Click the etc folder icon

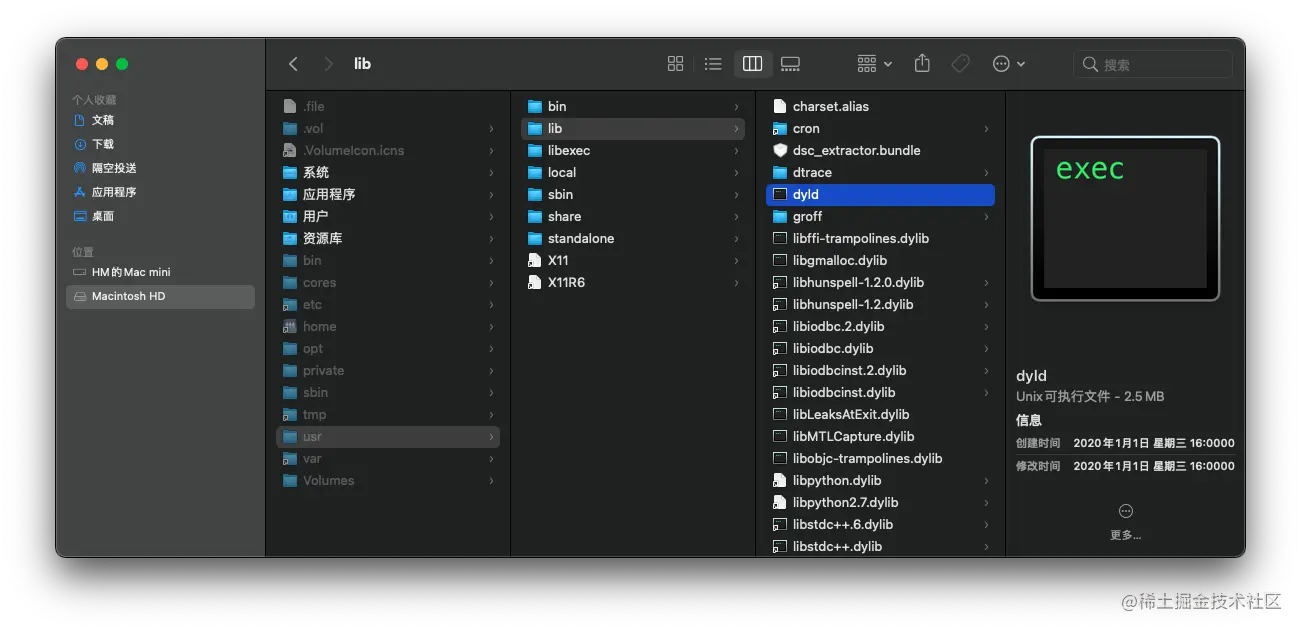[x=290, y=304]
